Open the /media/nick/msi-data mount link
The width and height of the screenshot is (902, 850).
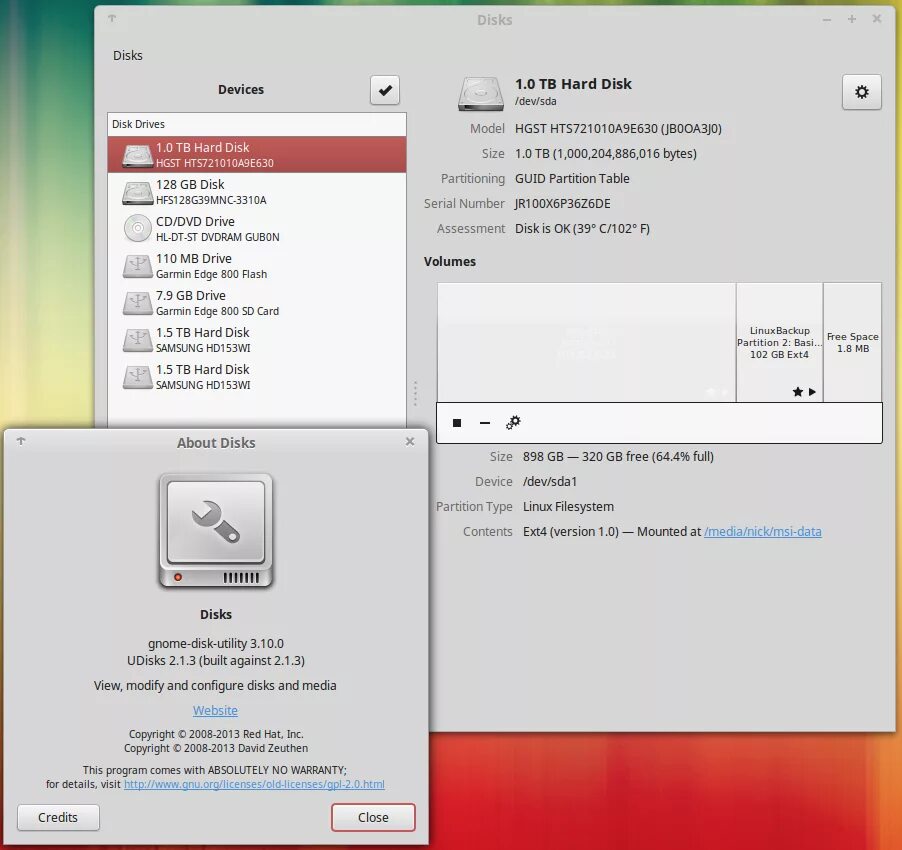(763, 531)
